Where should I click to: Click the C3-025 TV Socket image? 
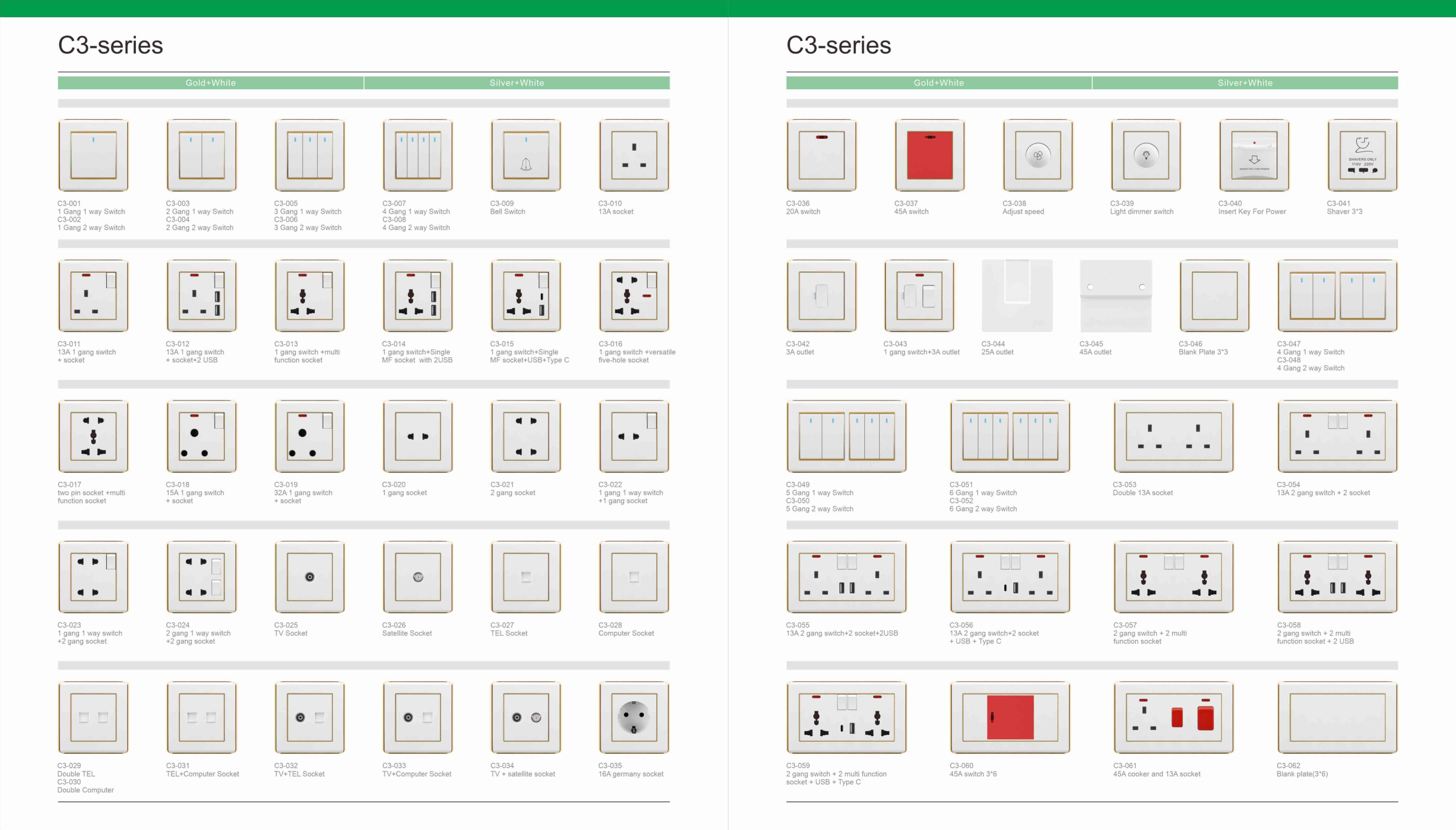coord(310,577)
